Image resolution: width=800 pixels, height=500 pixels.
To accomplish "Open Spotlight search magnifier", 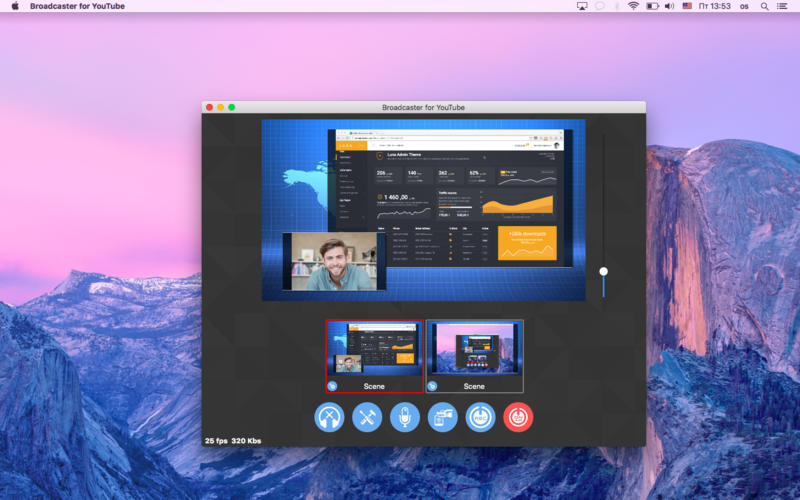I will pos(764,6).
